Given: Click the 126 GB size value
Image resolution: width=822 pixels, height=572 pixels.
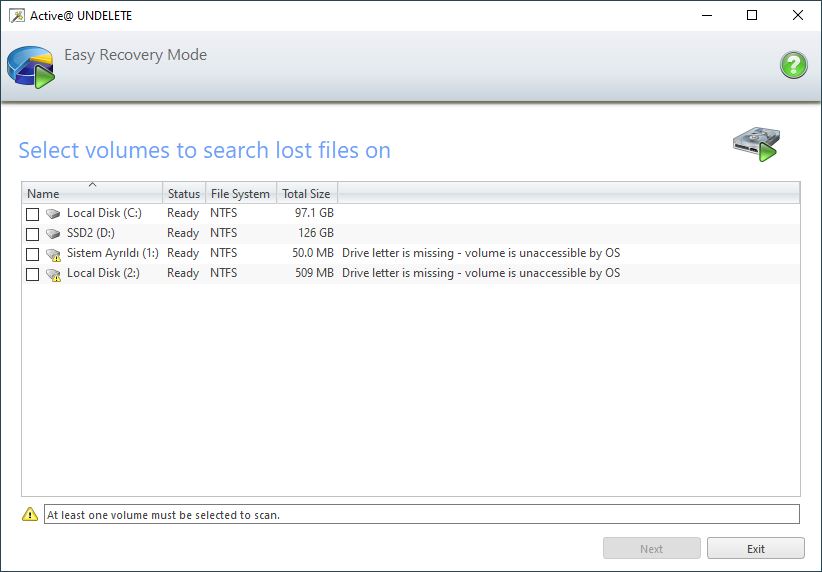Looking at the screenshot, I should pyautogui.click(x=316, y=233).
